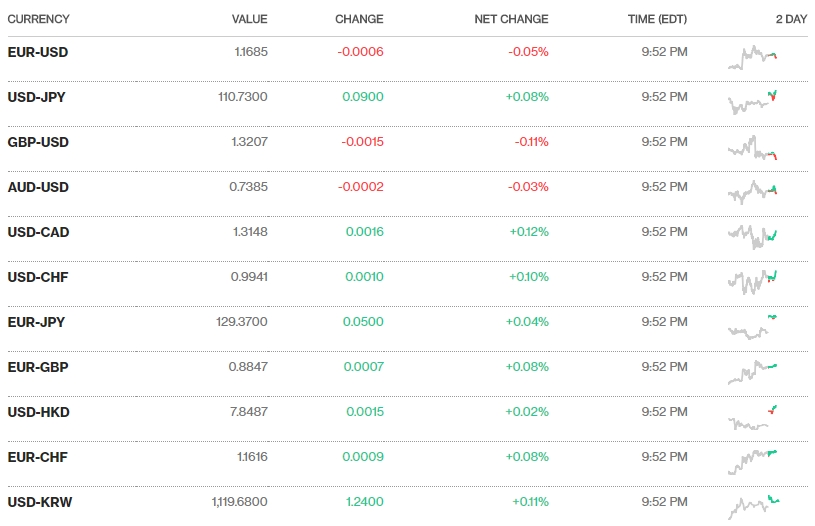Click the CURRENCY column header
This screenshot has width=815, height=526.
point(39,19)
